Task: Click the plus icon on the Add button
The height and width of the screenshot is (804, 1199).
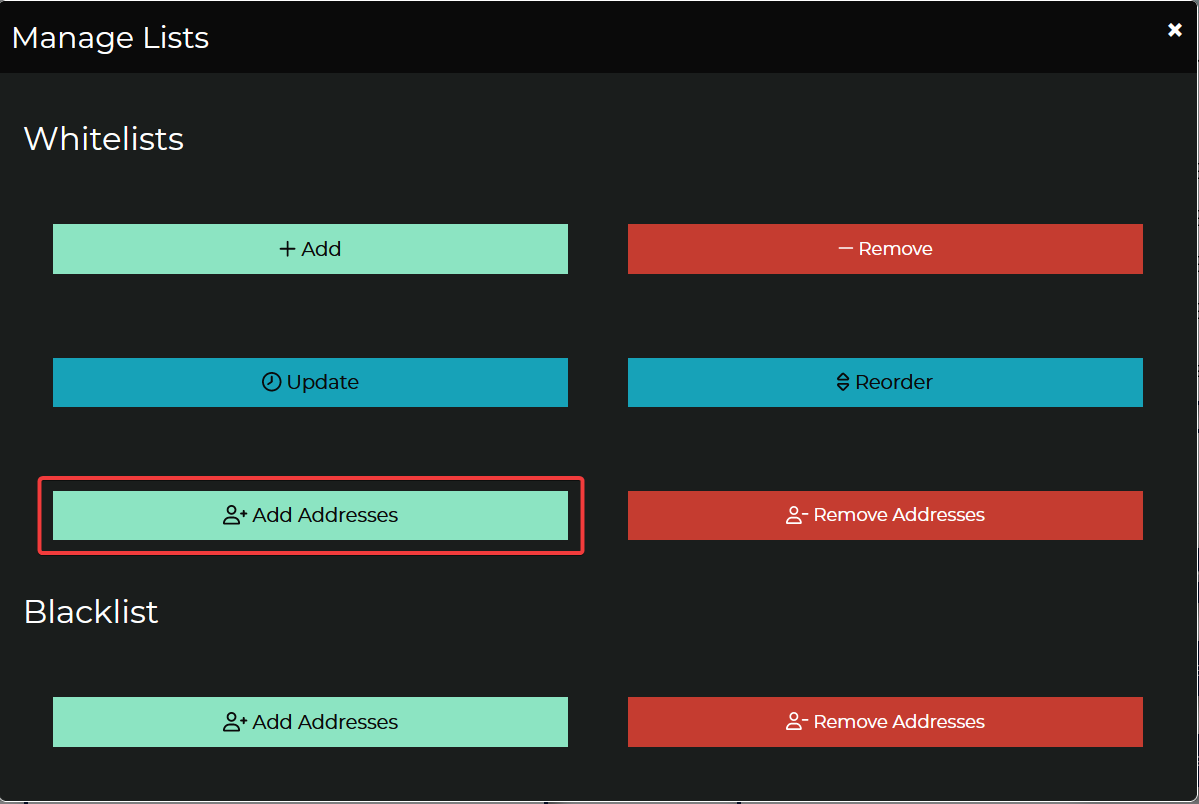Action: coord(287,249)
